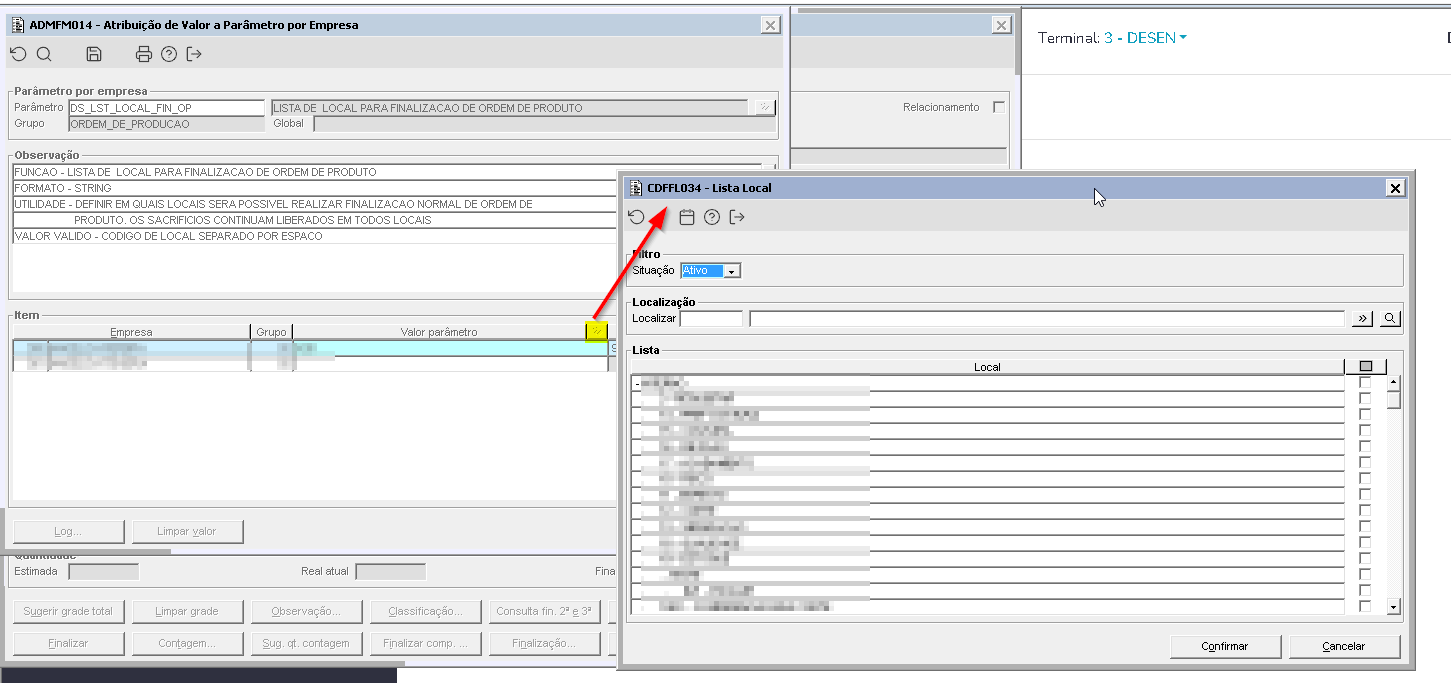Click the Local column header in Lista
Screen dimensions: 1451x683
click(988, 367)
